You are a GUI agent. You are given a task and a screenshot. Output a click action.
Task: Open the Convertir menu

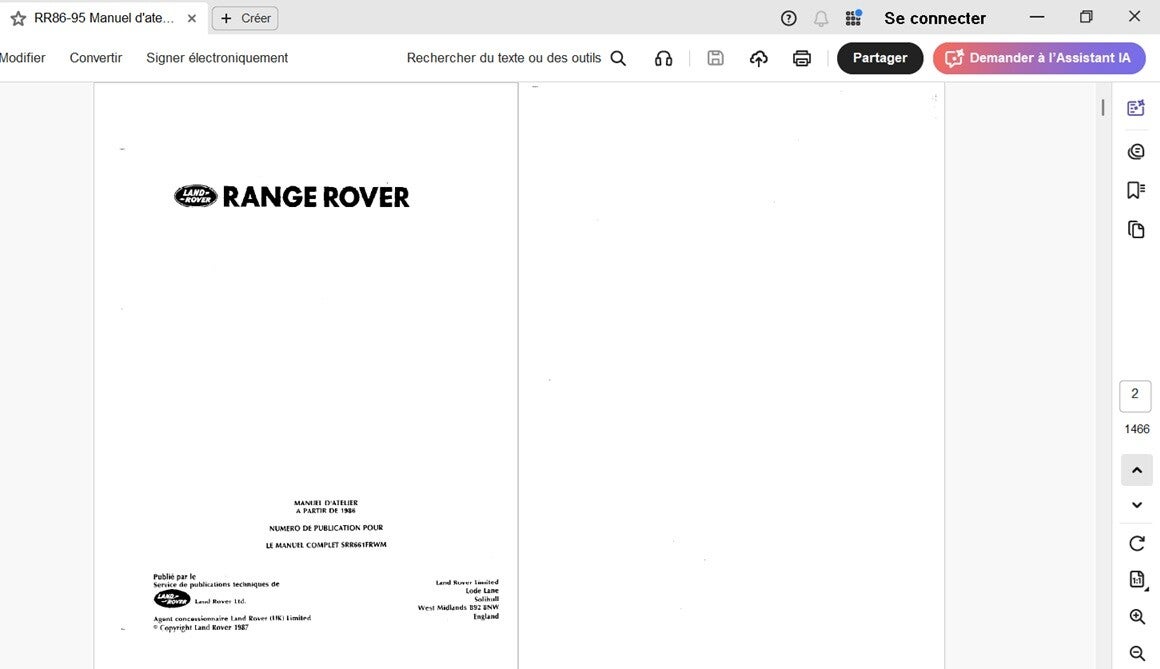pyautogui.click(x=95, y=58)
